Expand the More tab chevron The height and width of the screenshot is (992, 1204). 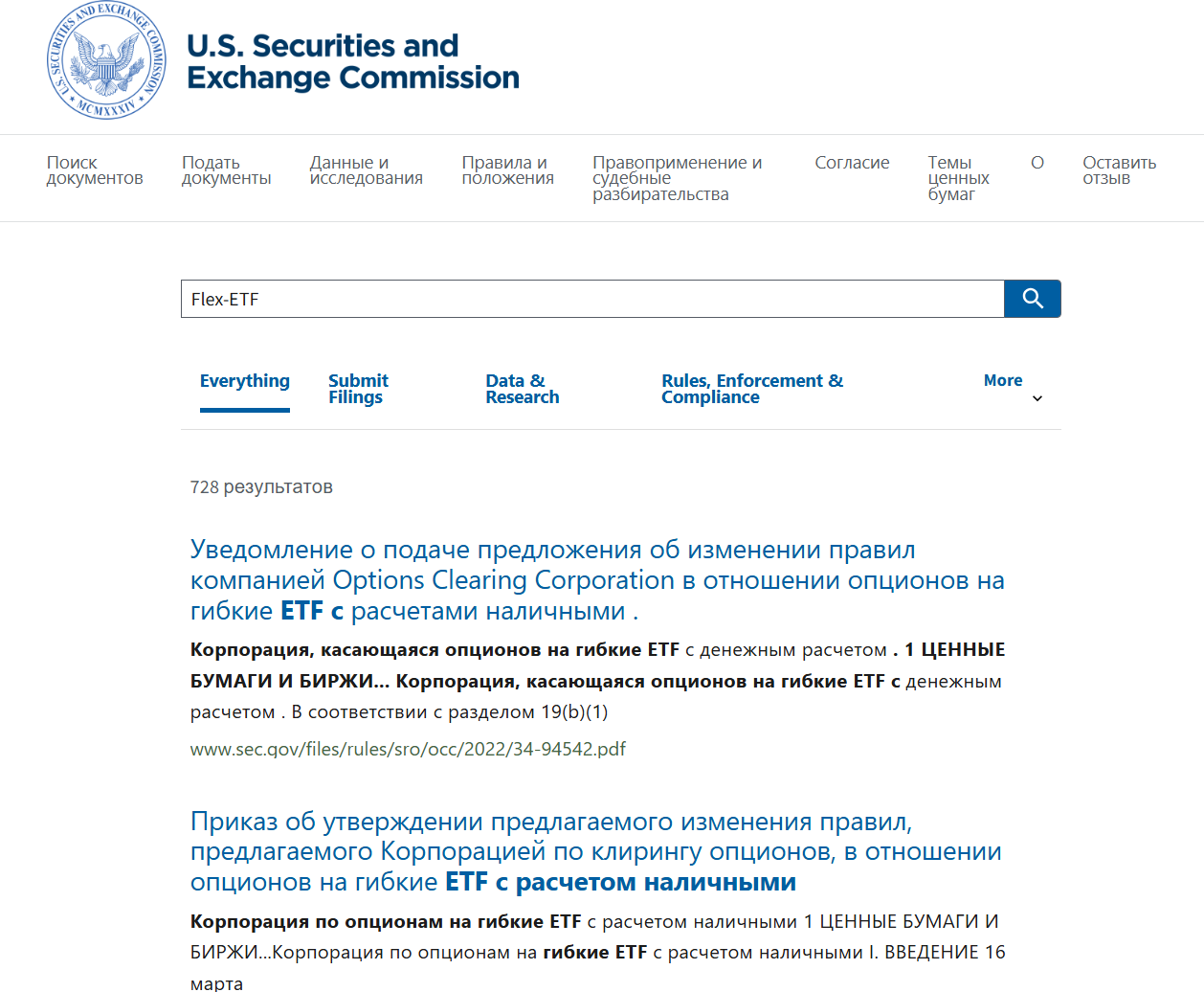1037,397
